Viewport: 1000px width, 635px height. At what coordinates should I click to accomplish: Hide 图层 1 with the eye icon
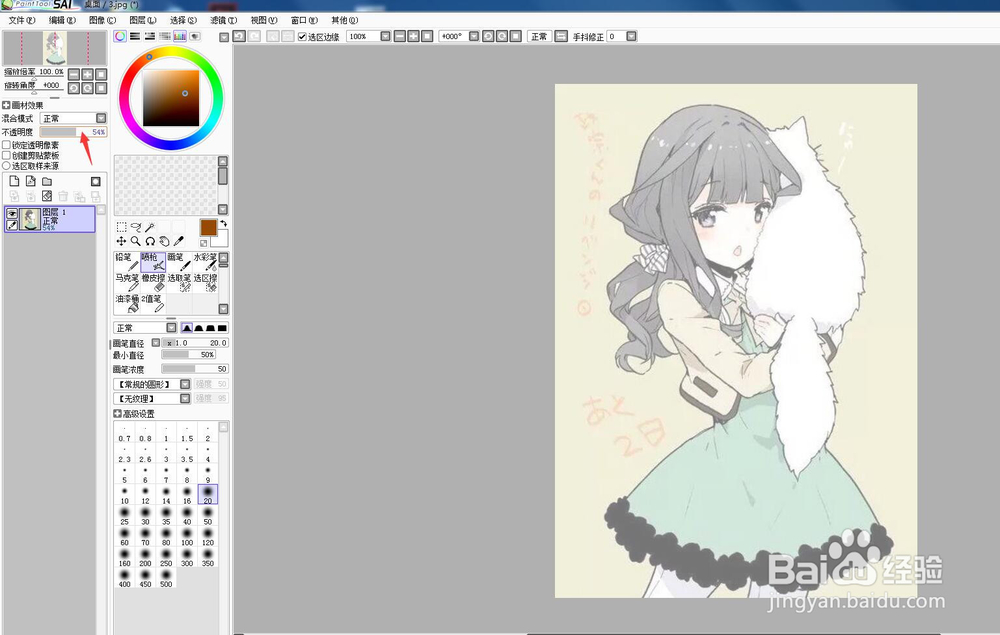tap(12, 214)
